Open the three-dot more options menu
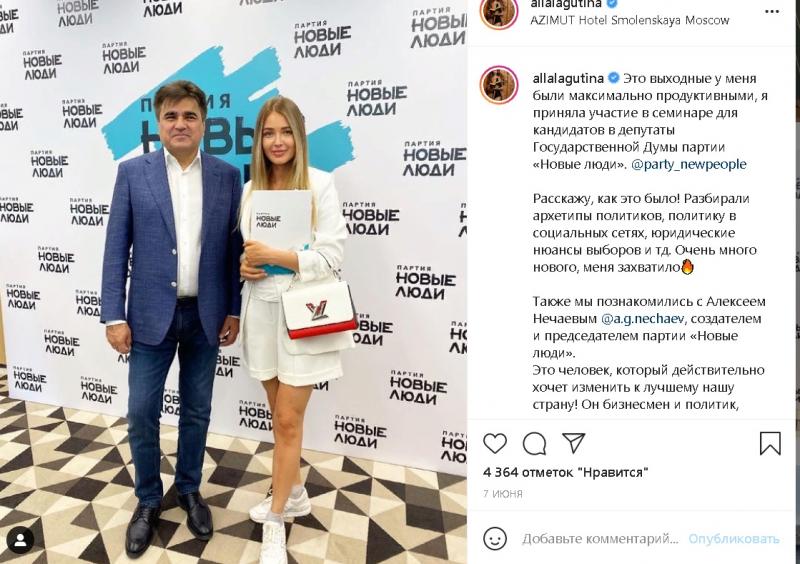 pyautogui.click(x=771, y=12)
